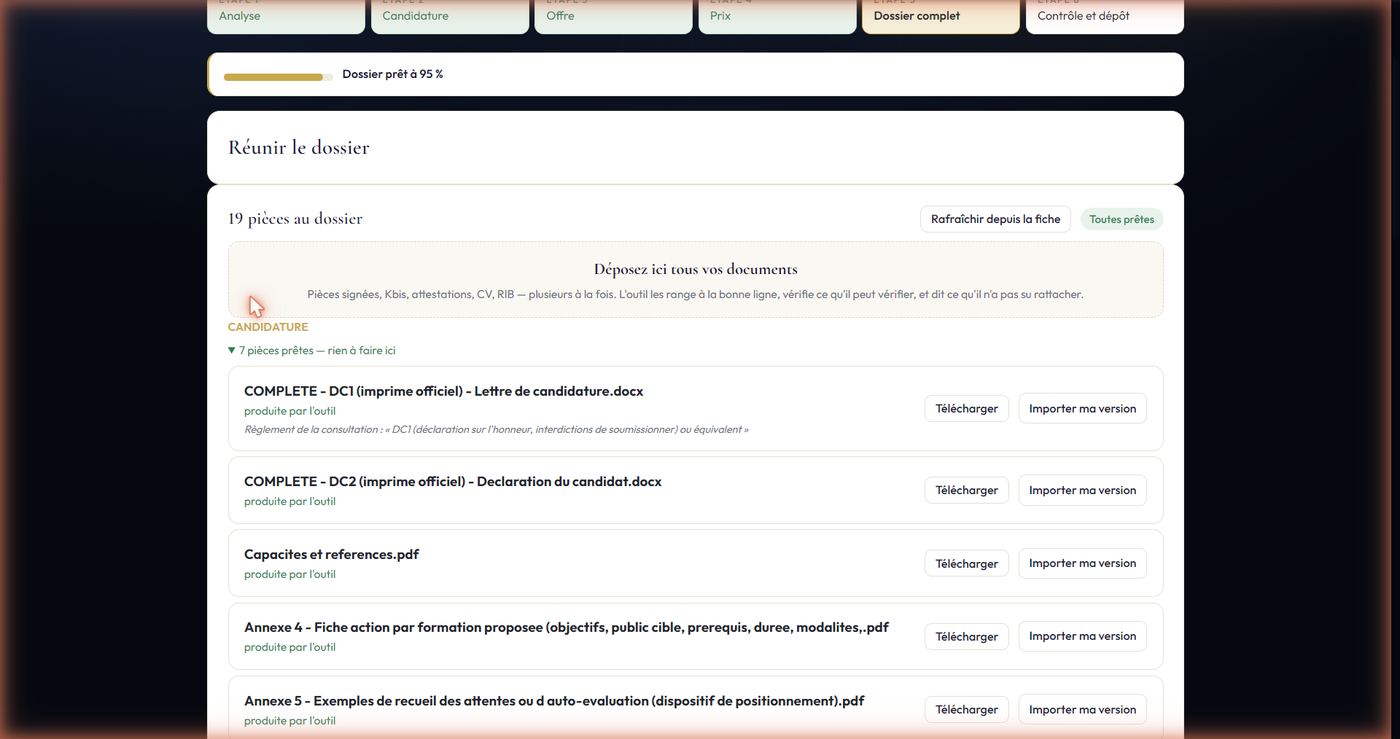
Task: Download the Annexe 5 Exemples de recueil file
Action: 967,709
